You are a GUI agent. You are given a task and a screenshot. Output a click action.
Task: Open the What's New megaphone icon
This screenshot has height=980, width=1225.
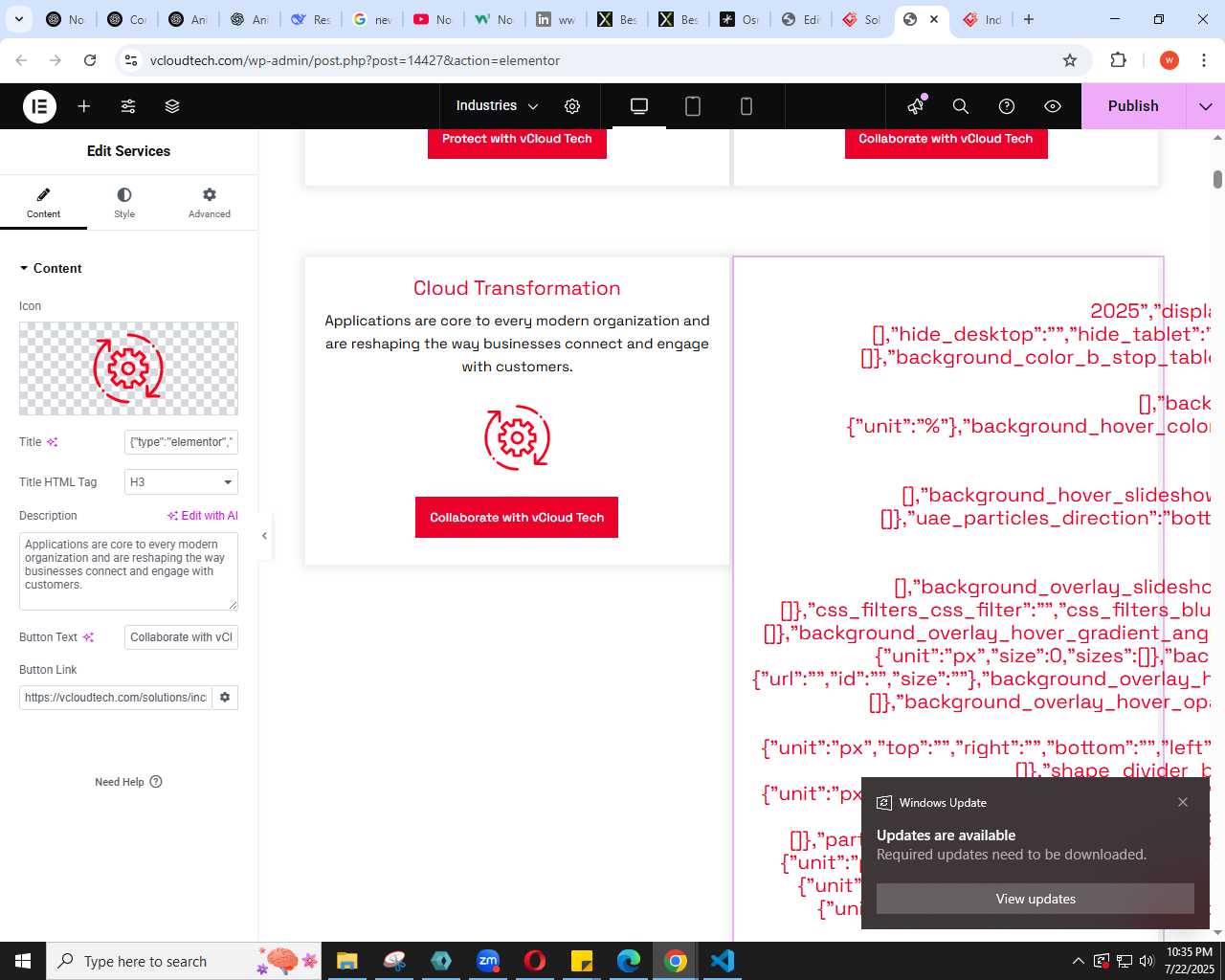pyautogui.click(x=916, y=106)
